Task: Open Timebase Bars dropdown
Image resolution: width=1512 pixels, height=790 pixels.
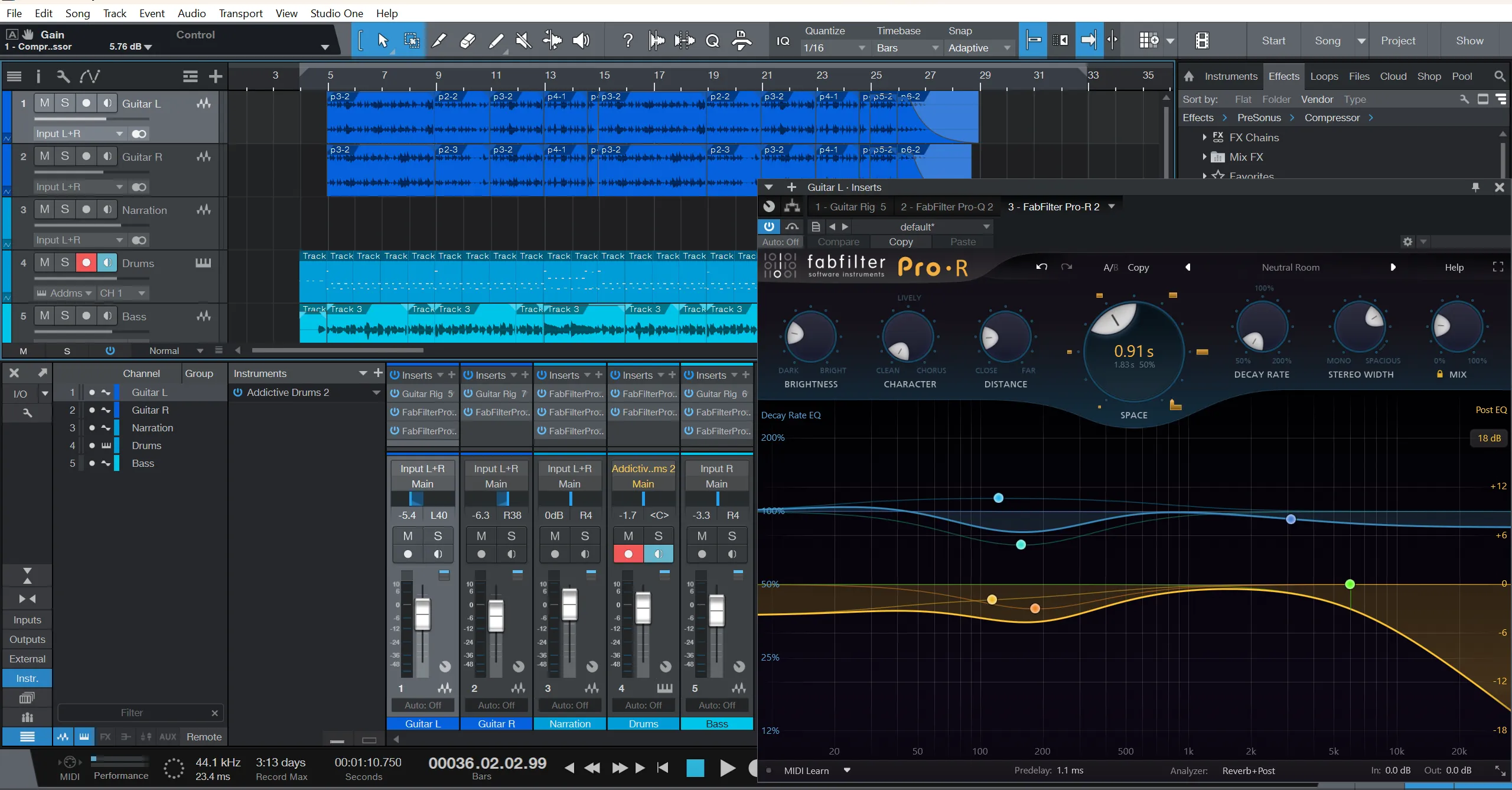Action: [x=908, y=48]
